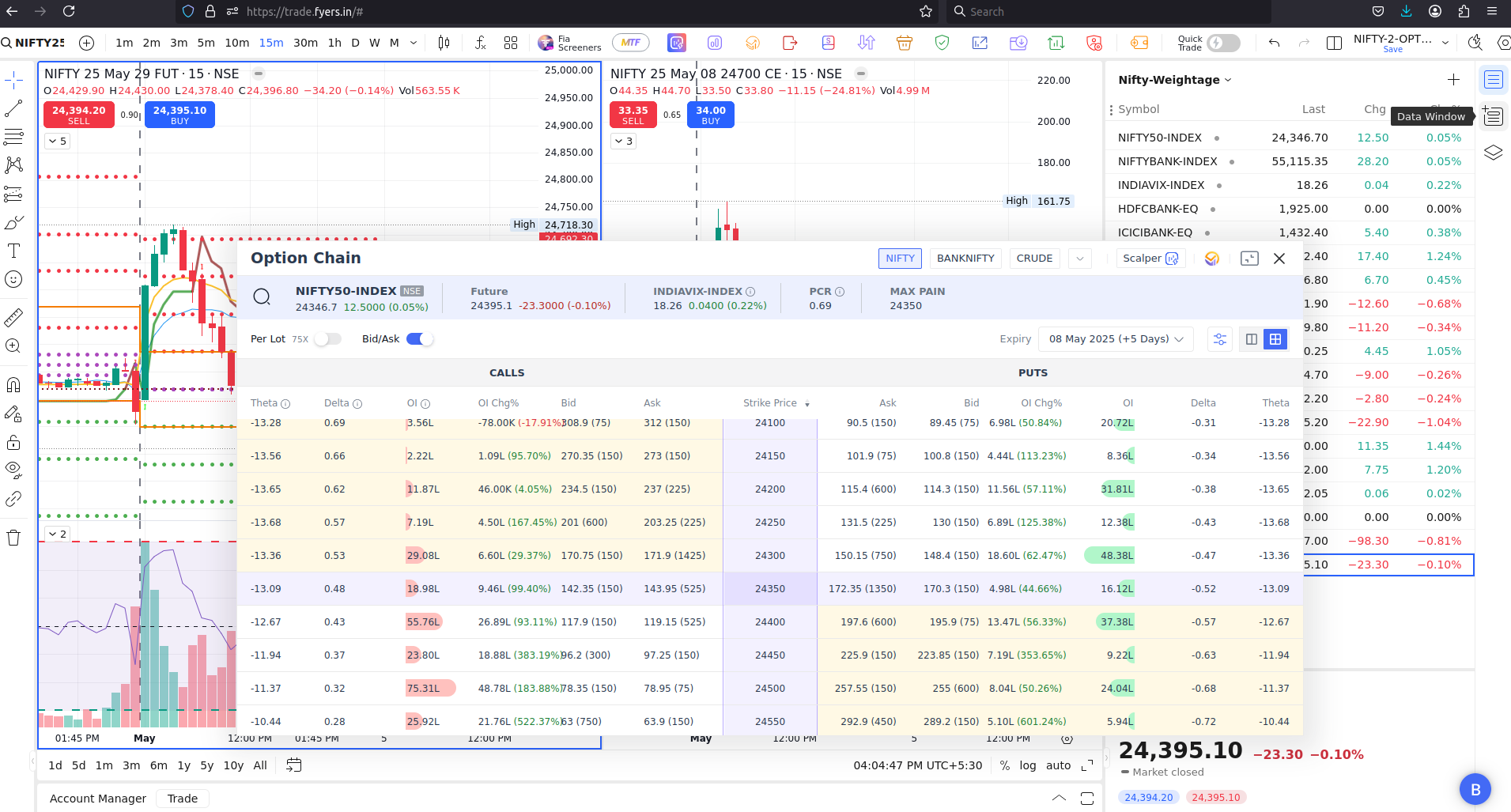Viewport: 1511px width, 812px height.
Task: Toggle the Per Lot switch
Action: 327,339
